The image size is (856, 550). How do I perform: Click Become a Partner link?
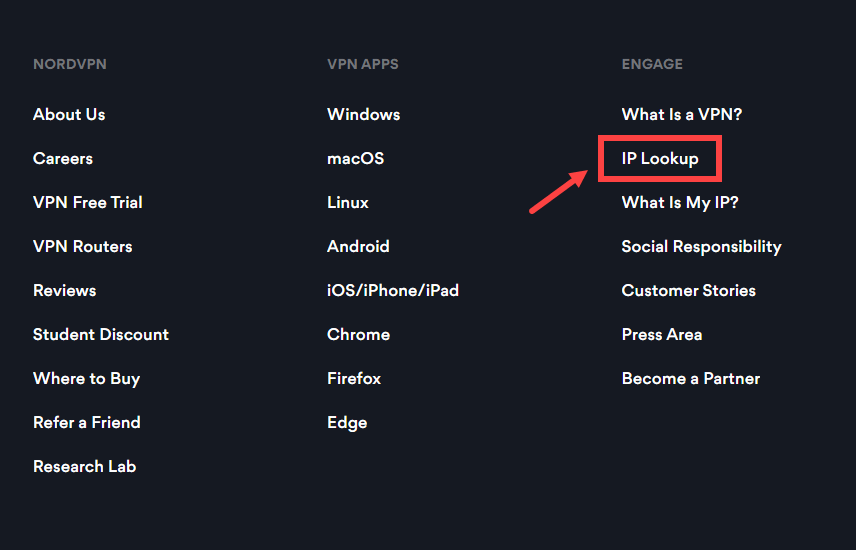(x=691, y=379)
